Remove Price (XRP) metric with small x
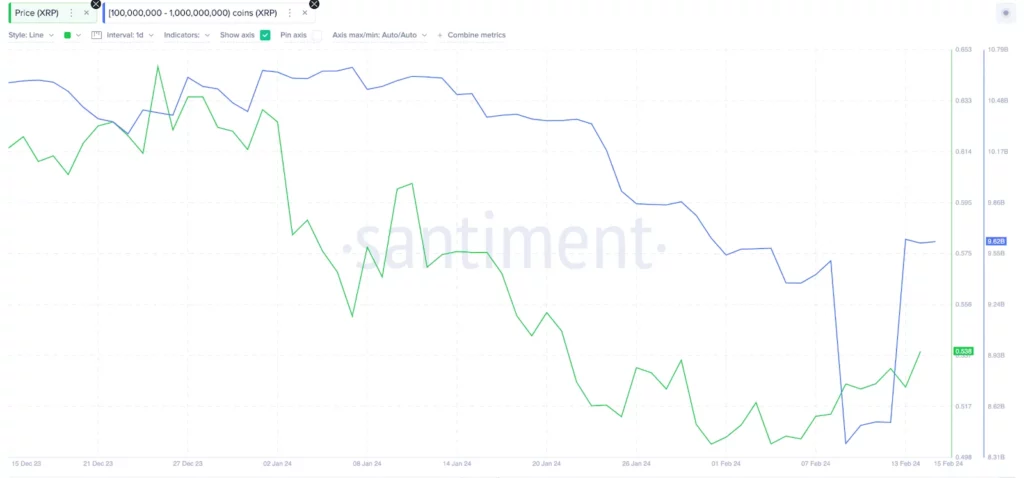The image size is (1024, 478). point(86,12)
